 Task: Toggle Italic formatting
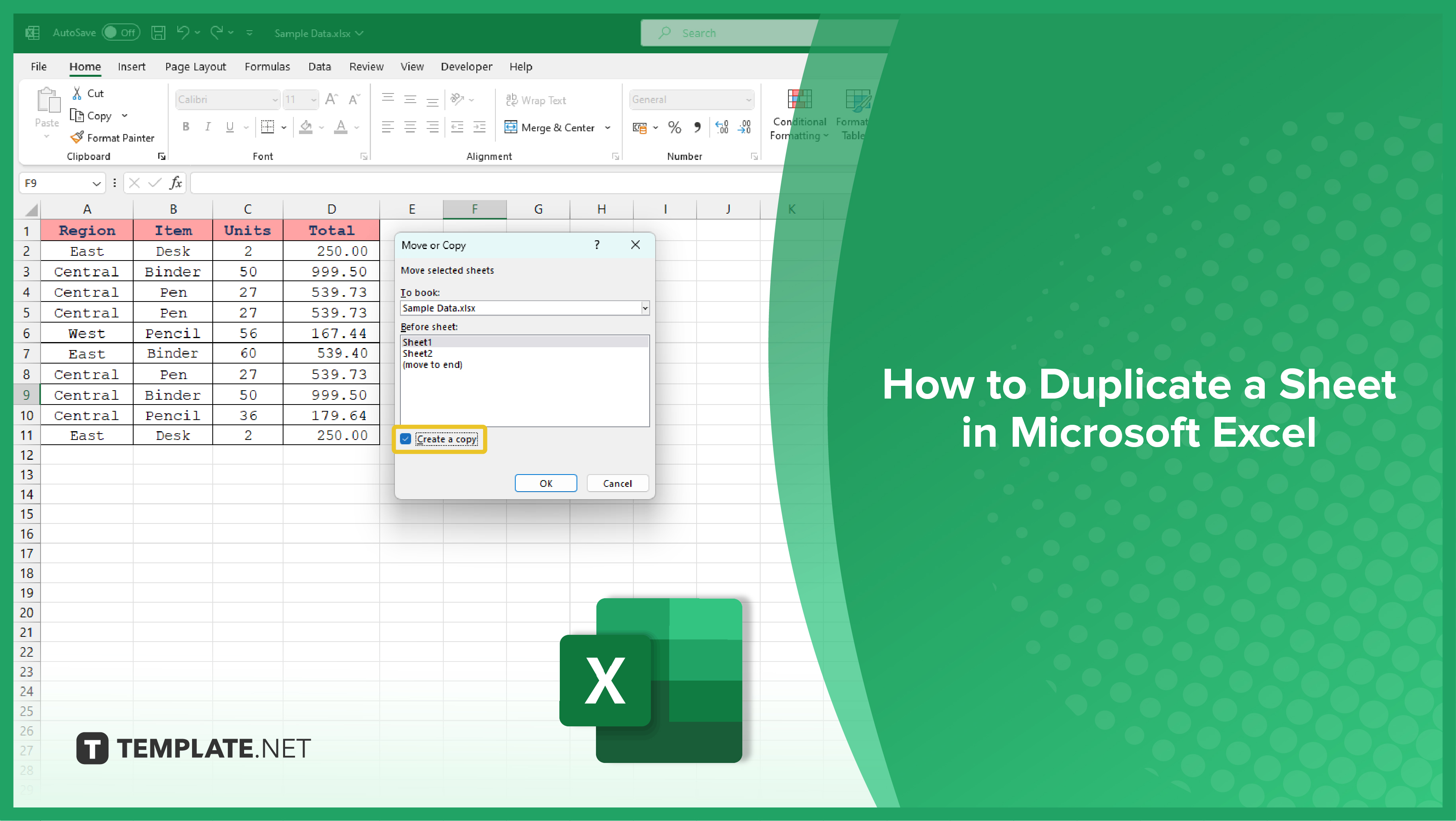point(208,126)
